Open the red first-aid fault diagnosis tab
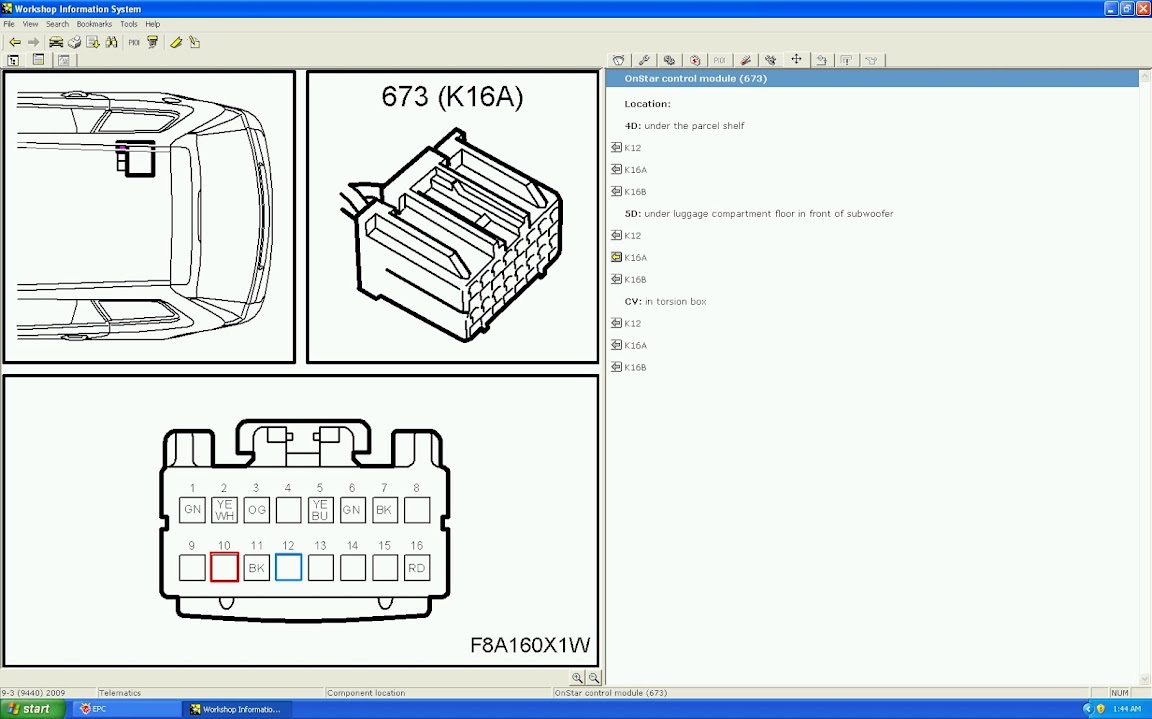 694,60
